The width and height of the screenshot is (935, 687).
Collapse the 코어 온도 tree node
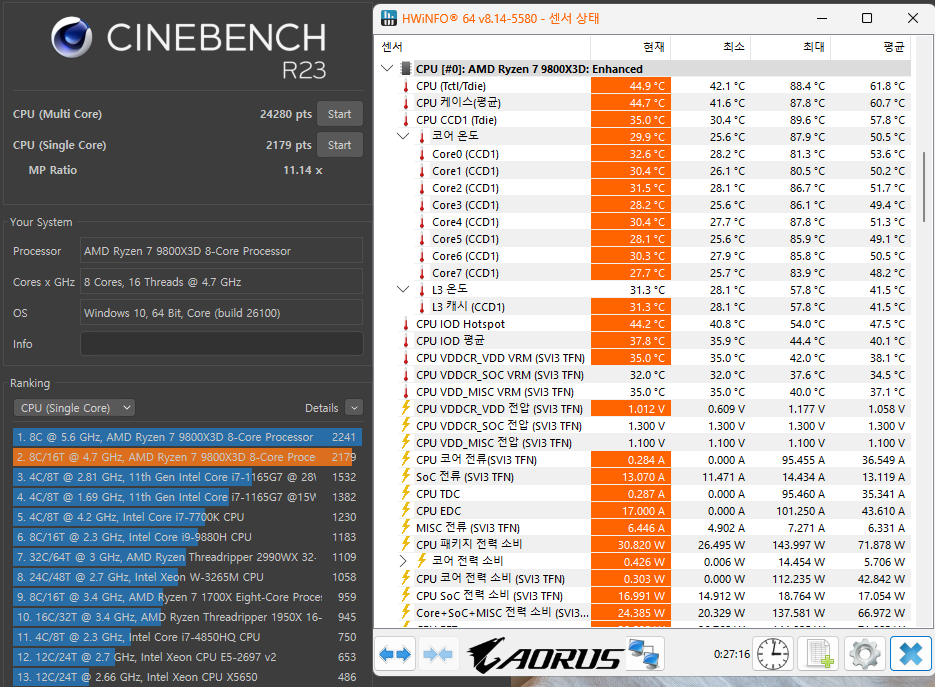403,136
